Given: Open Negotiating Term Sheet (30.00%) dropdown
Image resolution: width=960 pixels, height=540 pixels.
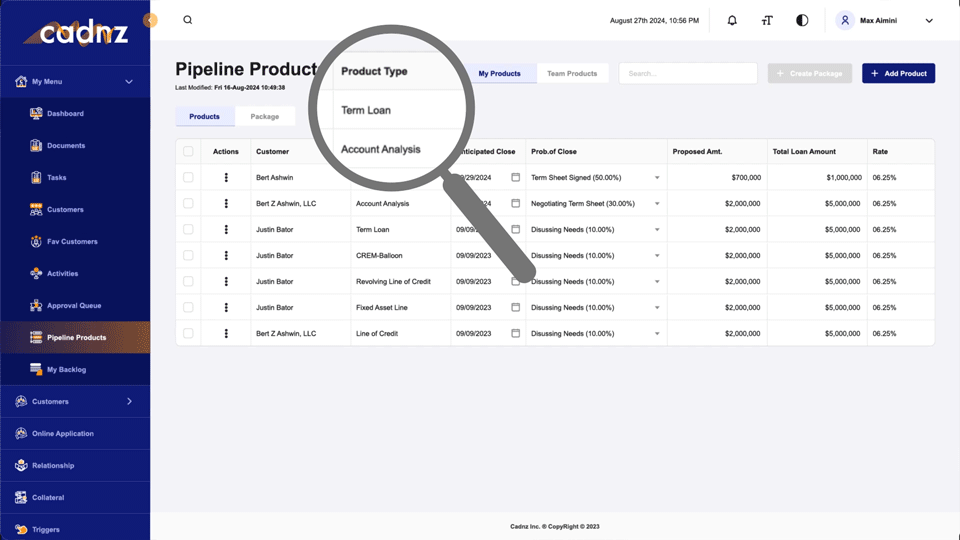Looking at the screenshot, I should [657, 204].
